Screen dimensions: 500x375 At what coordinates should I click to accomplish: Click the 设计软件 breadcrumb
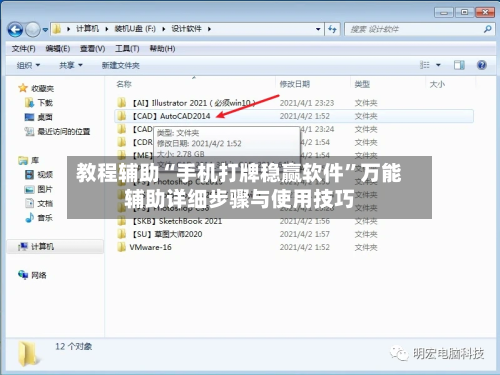(186, 29)
